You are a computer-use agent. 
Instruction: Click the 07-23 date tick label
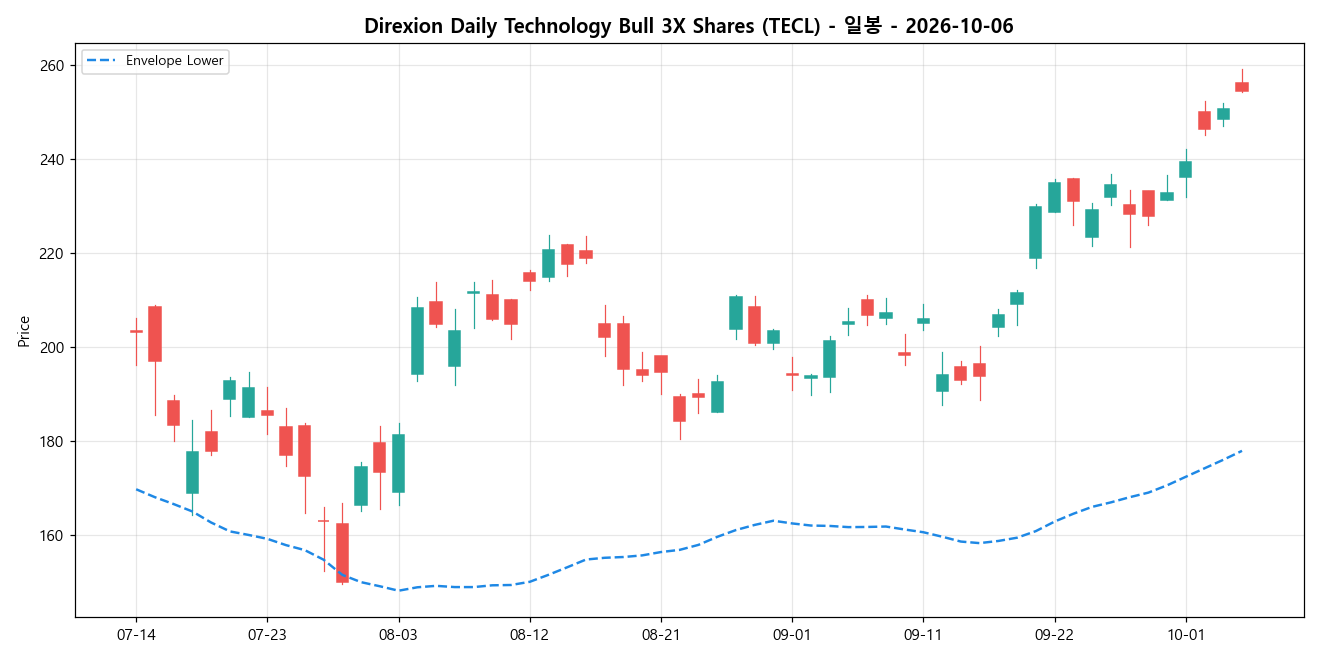pyautogui.click(x=267, y=634)
